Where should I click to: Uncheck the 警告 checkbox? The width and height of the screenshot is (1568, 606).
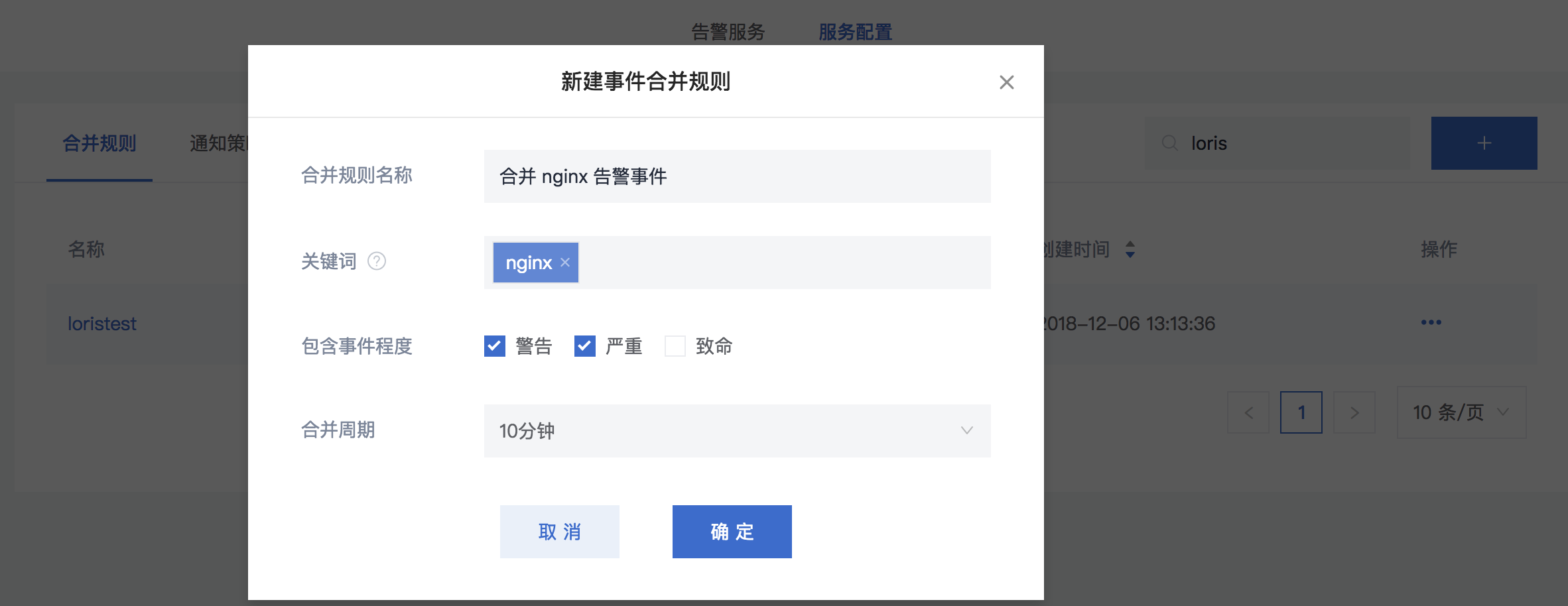click(x=495, y=346)
